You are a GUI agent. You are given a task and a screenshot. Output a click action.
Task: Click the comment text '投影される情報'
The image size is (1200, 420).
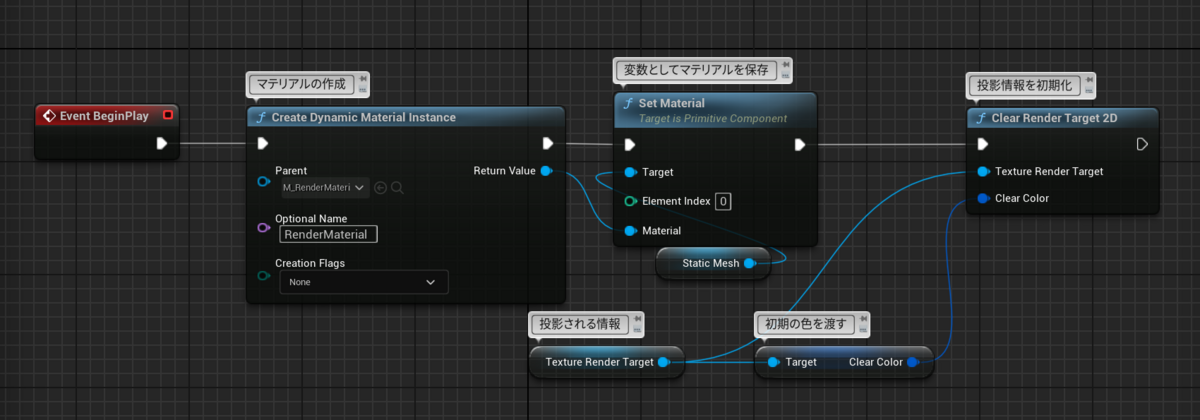pos(580,324)
